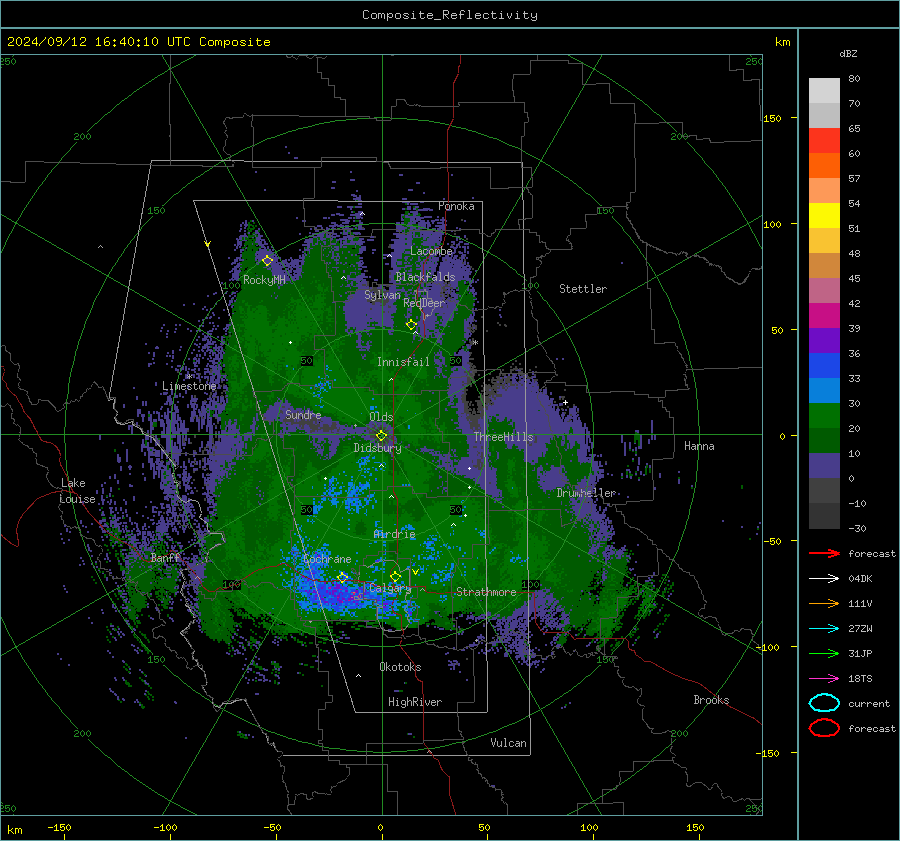The width and height of the screenshot is (900, 841).
Task: Click the Cochrane city label
Action: [327, 559]
